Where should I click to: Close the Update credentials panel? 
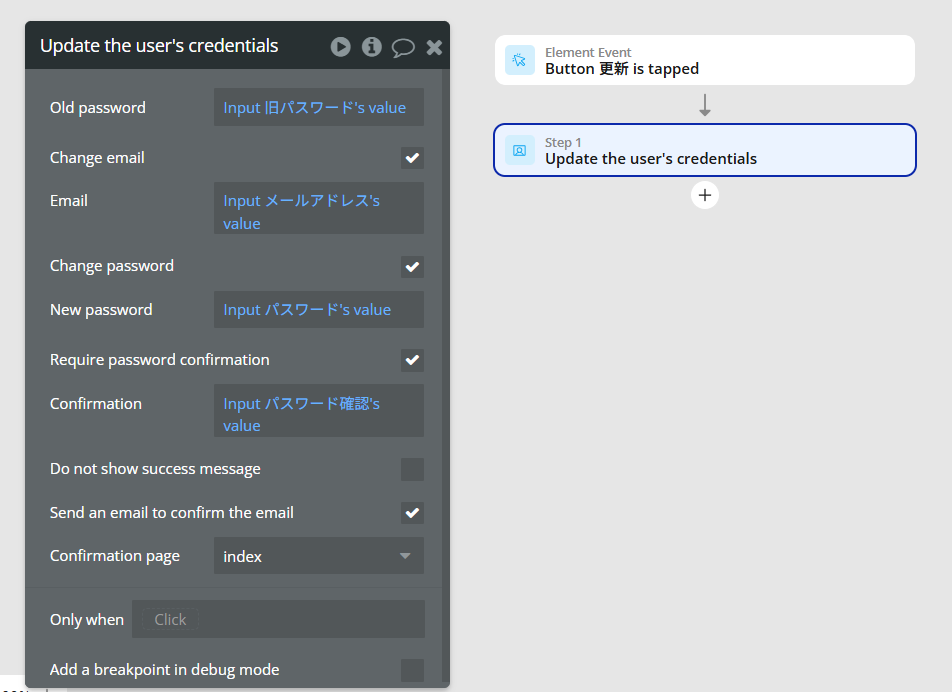click(434, 47)
